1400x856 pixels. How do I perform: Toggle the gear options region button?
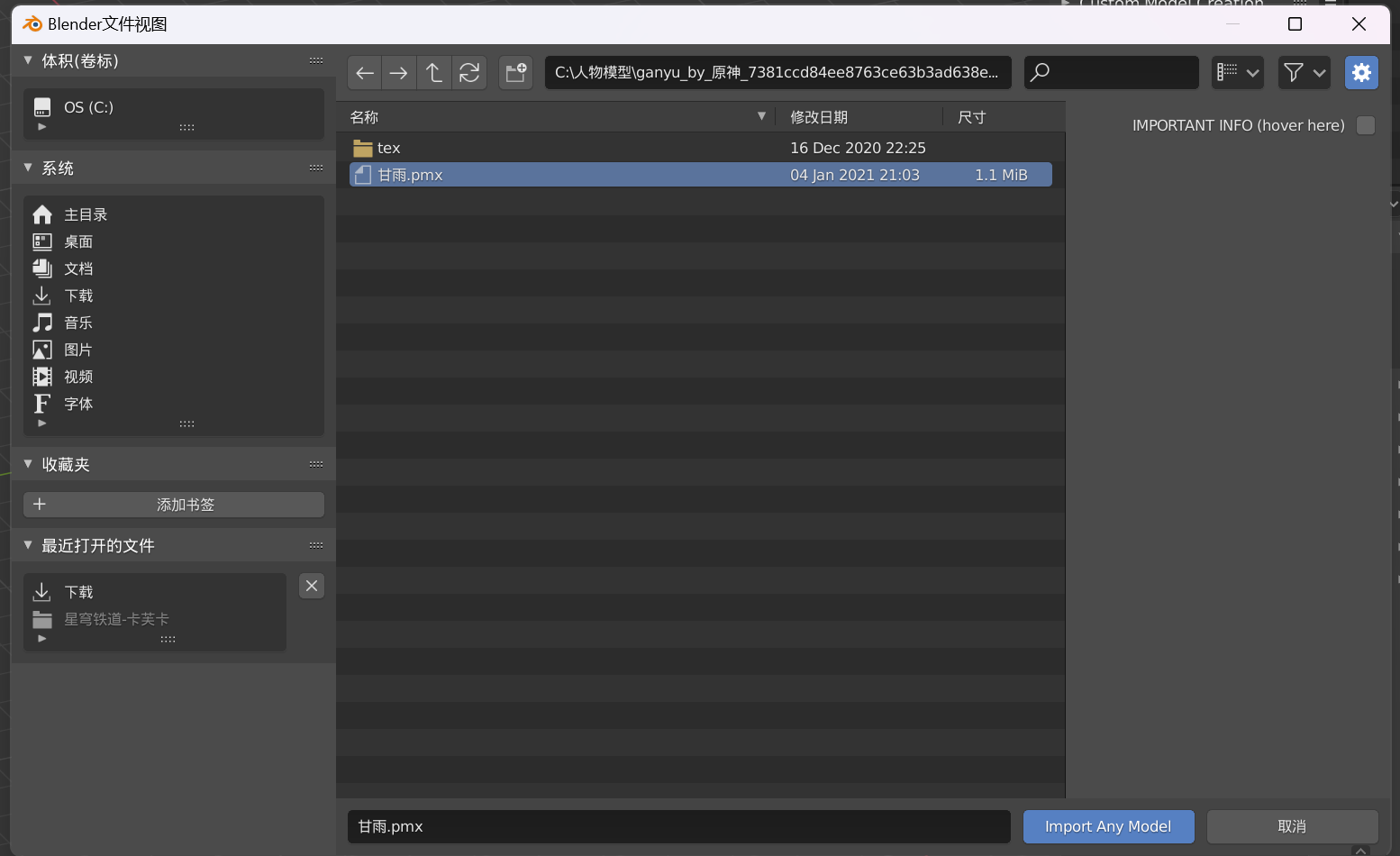point(1361,73)
